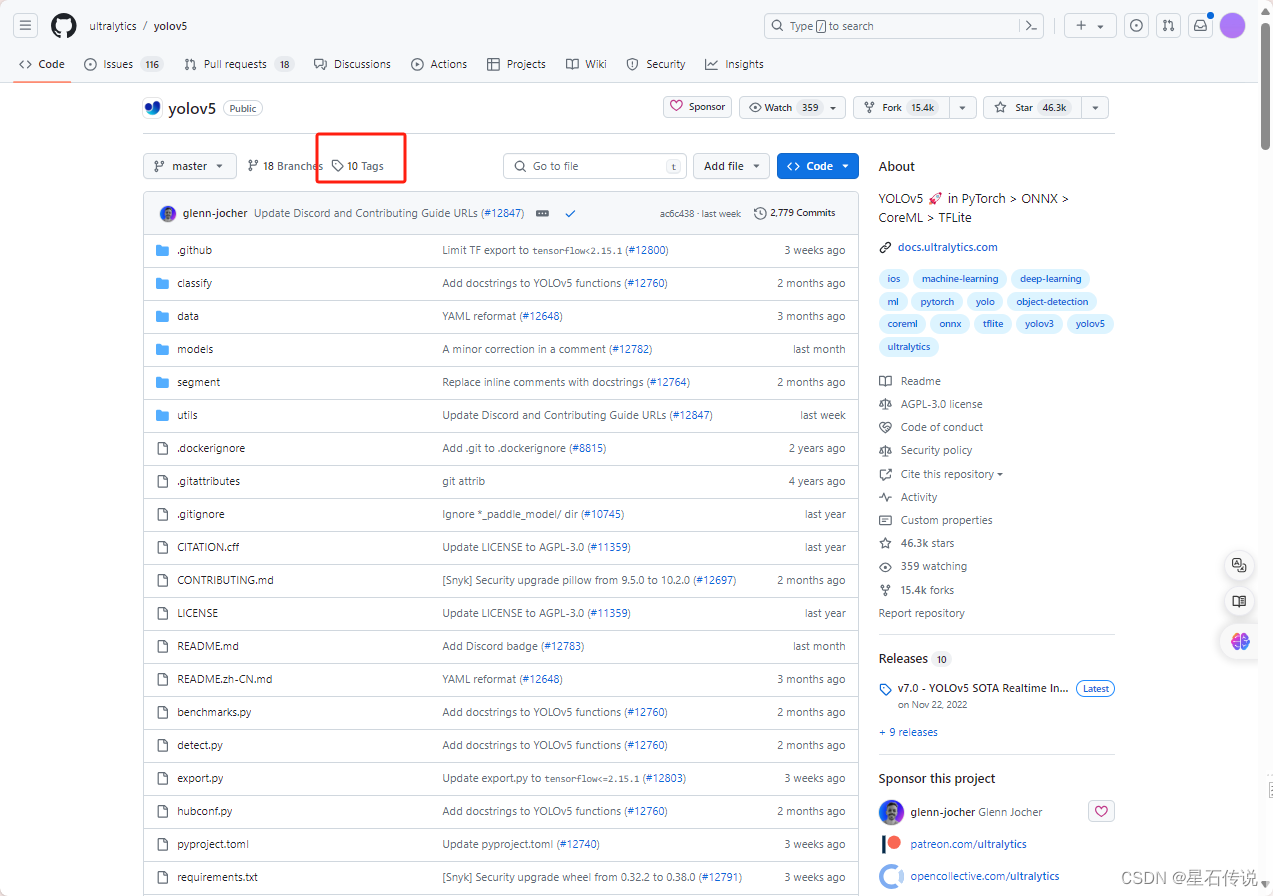
Task: Open pull request #12847 link in commit header
Action: (x=503, y=213)
